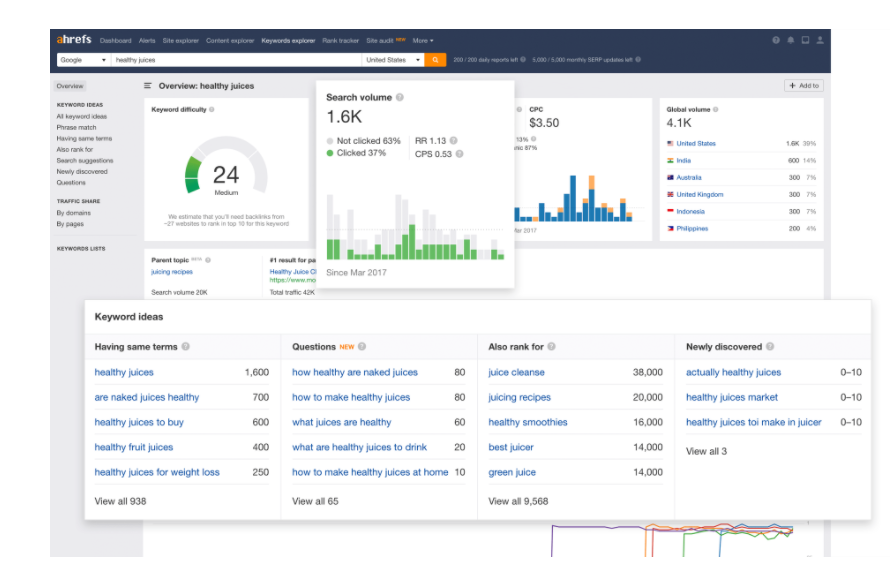Open By domains under Traffic share
891x564 pixels.
click(x=74, y=213)
